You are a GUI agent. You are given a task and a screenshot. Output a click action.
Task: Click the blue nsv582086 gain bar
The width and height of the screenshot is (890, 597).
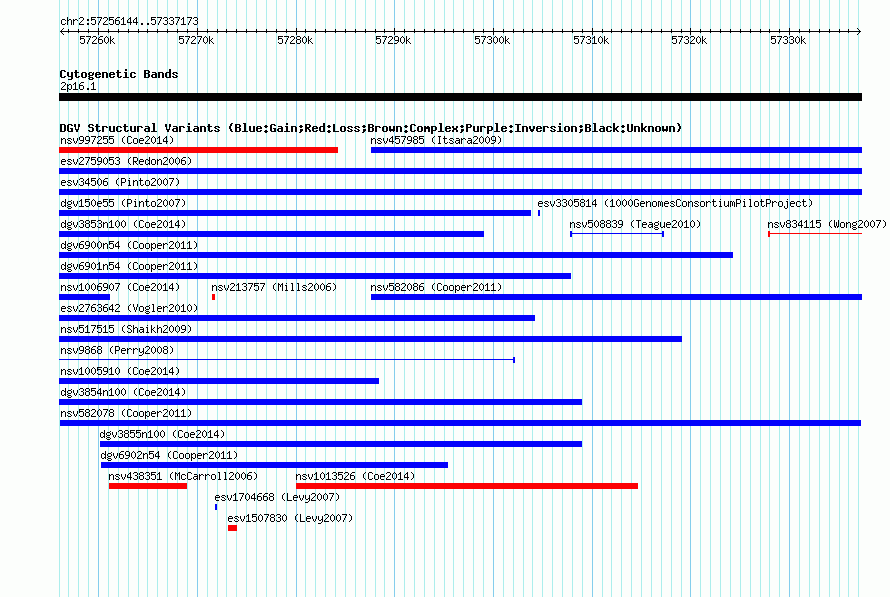point(616,297)
